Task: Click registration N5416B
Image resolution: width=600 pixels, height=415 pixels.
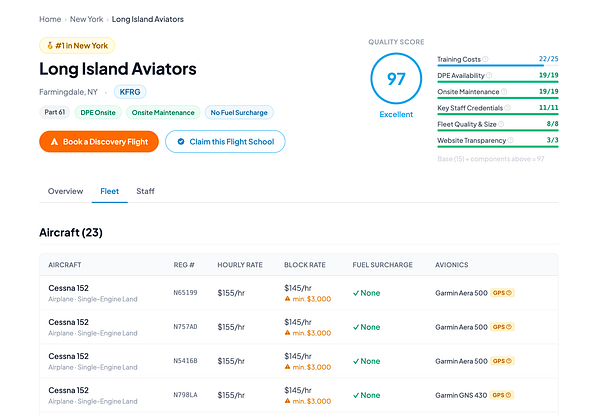Action: [x=185, y=361]
